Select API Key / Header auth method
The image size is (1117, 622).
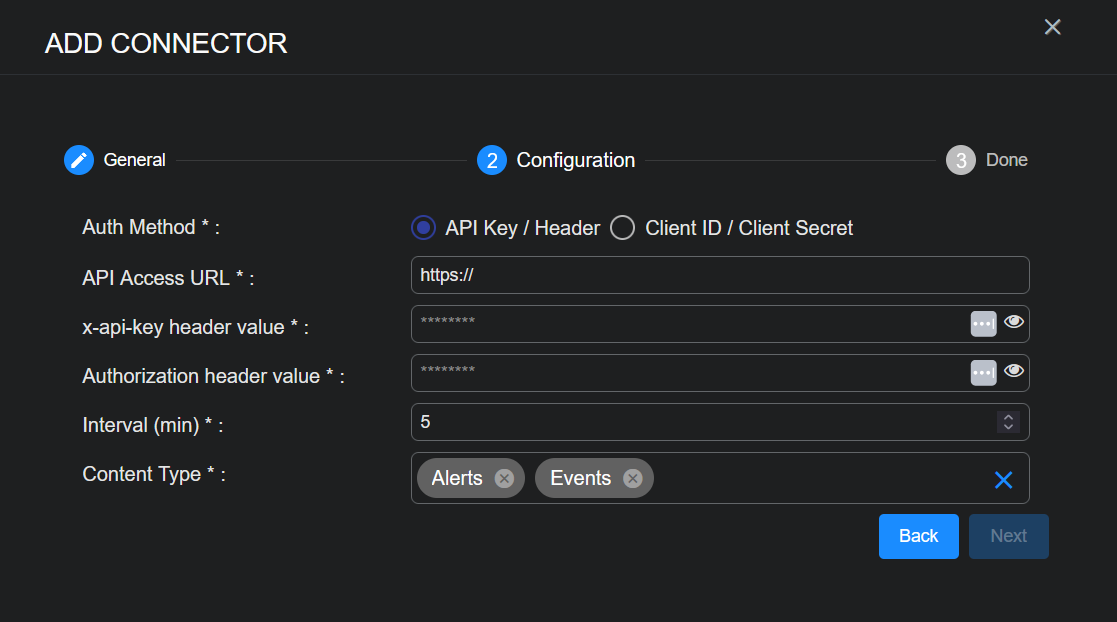424,228
